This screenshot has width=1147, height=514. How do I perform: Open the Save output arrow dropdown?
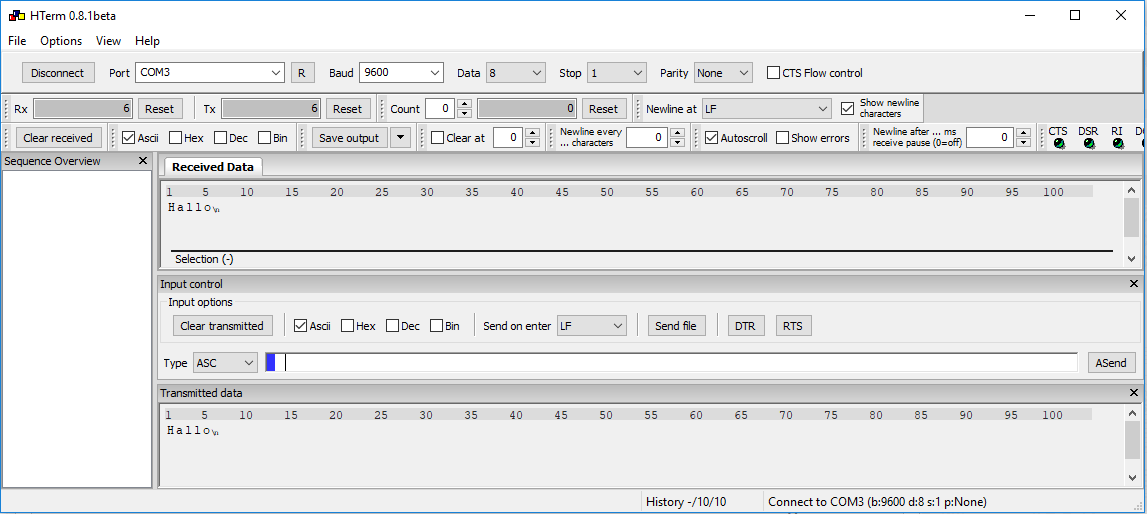401,137
